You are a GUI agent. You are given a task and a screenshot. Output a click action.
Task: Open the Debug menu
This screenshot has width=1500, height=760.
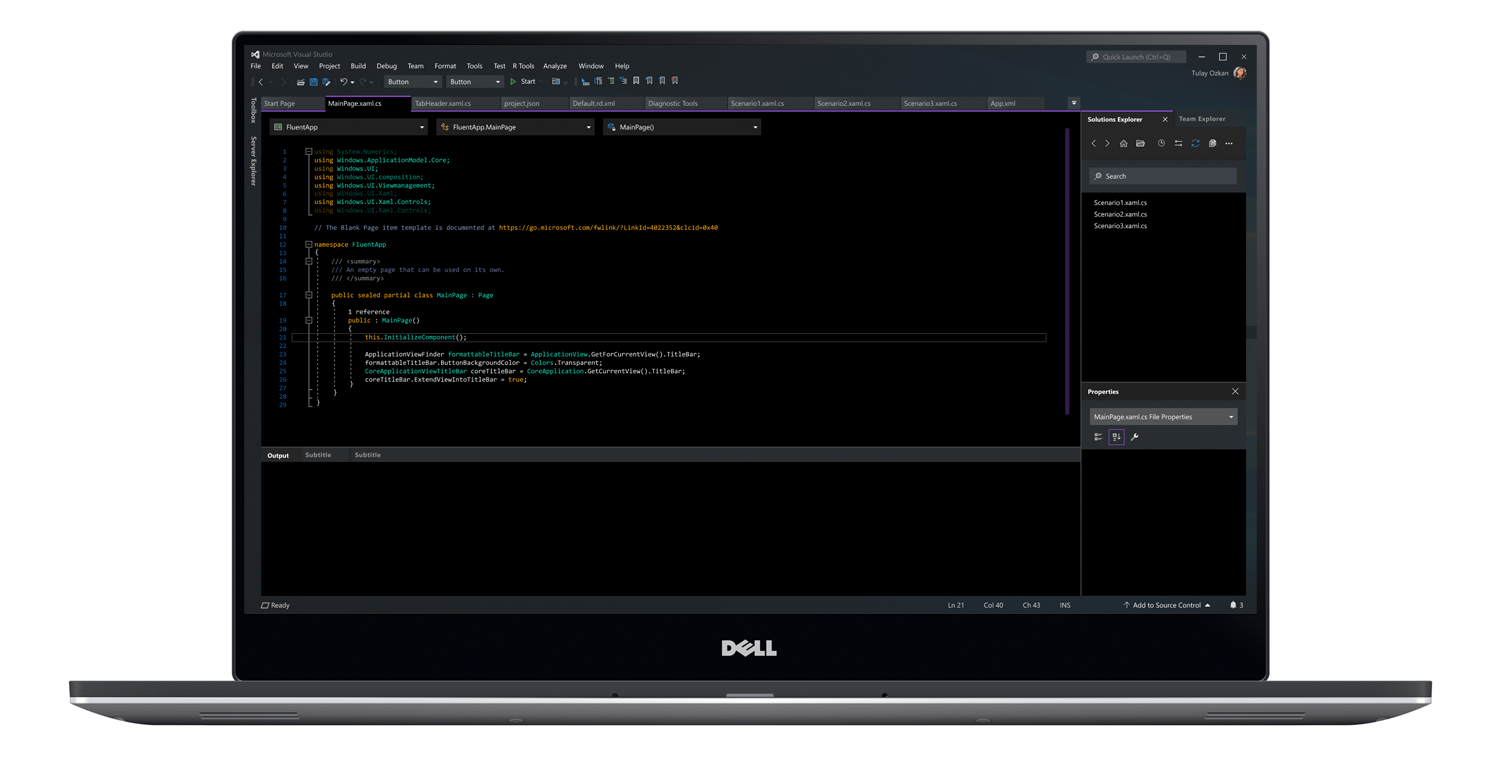click(x=386, y=65)
